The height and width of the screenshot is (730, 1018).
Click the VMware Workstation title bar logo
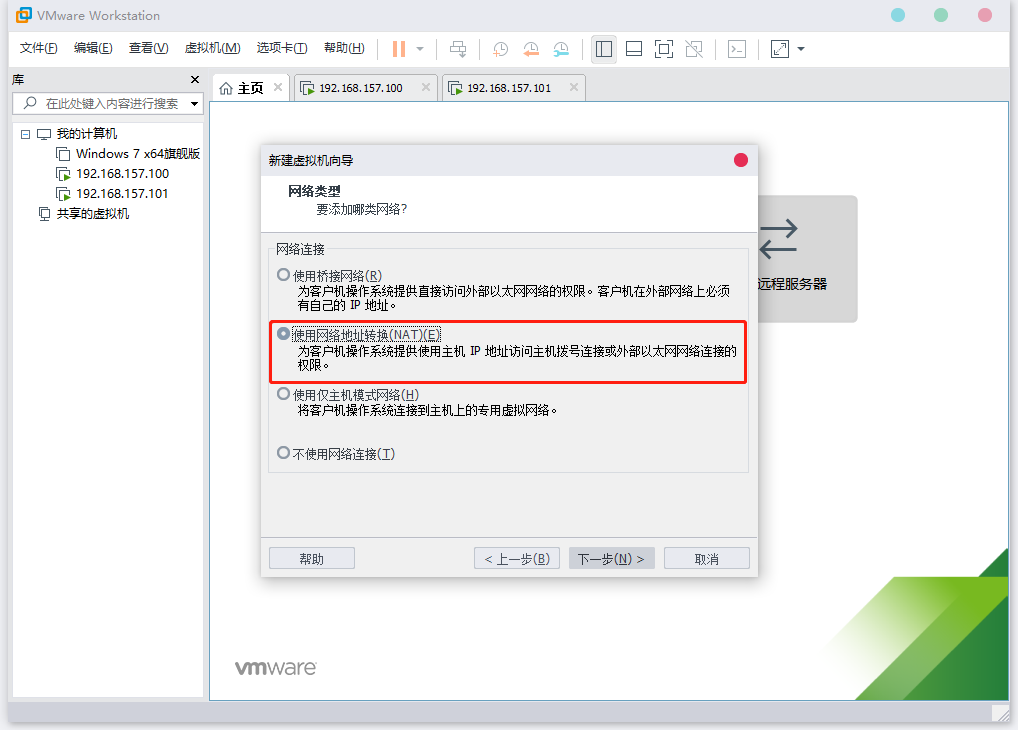point(24,15)
